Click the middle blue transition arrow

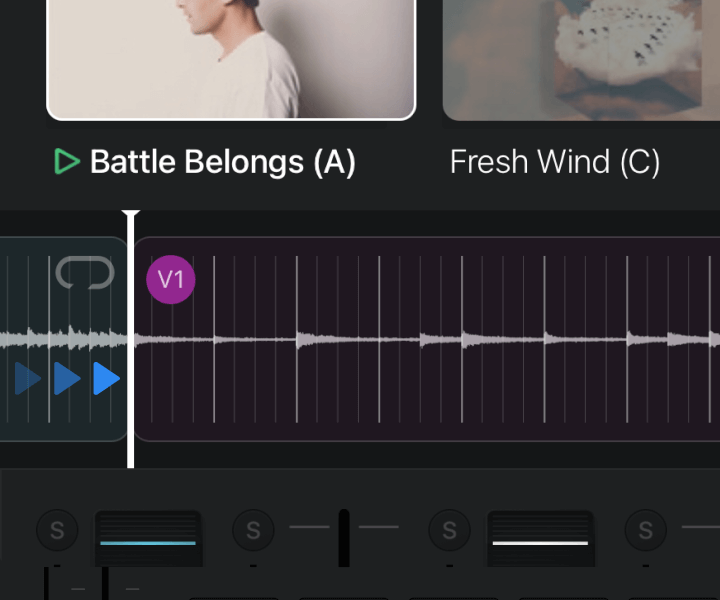click(x=67, y=379)
